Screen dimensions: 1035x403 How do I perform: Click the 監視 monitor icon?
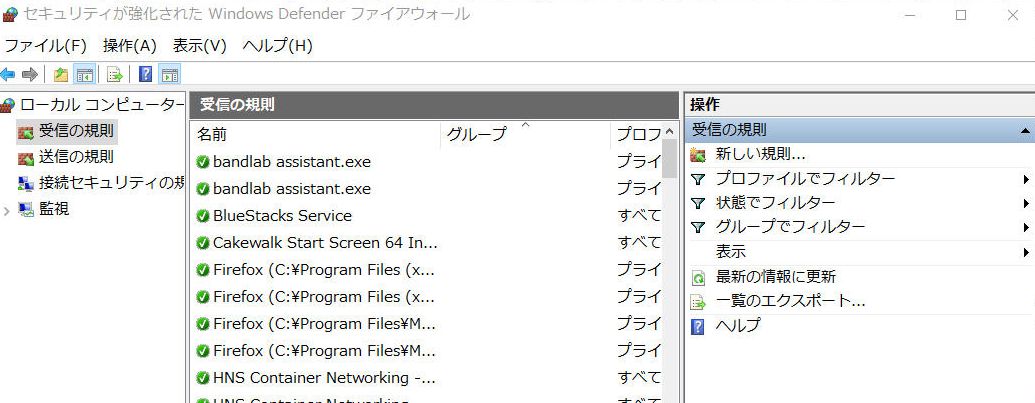26,210
